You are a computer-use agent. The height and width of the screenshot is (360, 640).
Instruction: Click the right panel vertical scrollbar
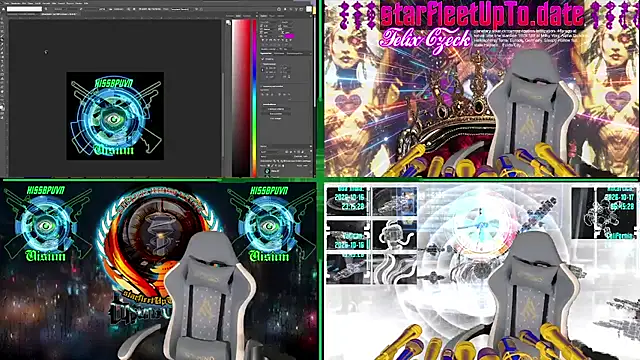point(315,61)
